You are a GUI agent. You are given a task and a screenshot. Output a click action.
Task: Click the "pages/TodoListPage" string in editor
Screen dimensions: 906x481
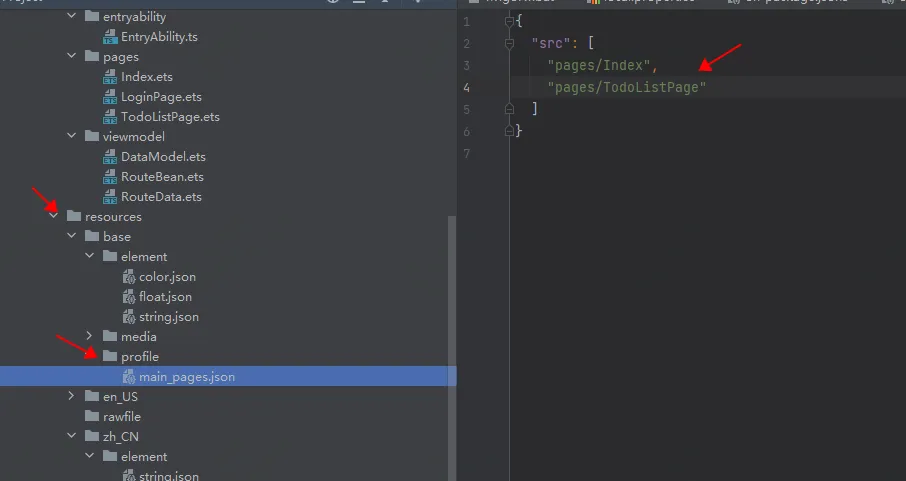(627, 87)
